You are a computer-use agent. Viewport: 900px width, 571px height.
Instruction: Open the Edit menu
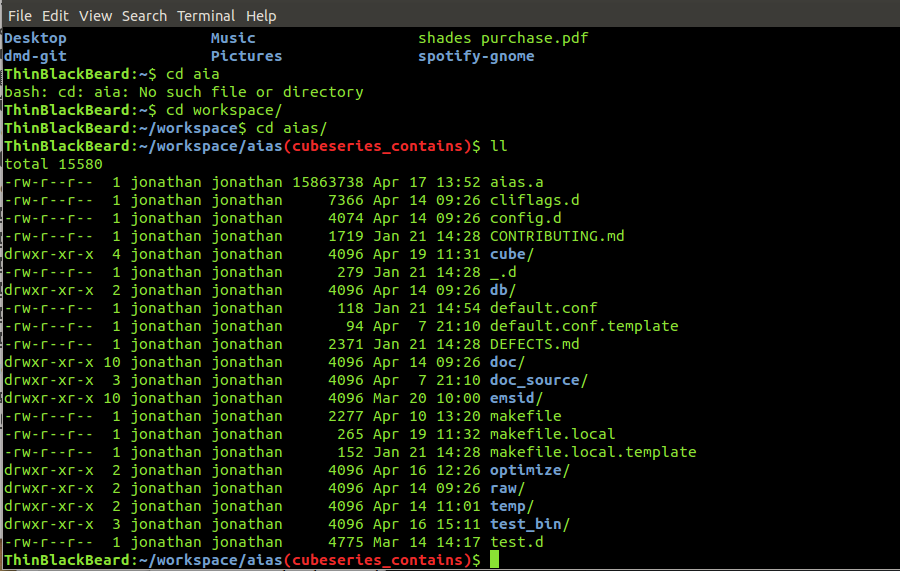(55, 15)
